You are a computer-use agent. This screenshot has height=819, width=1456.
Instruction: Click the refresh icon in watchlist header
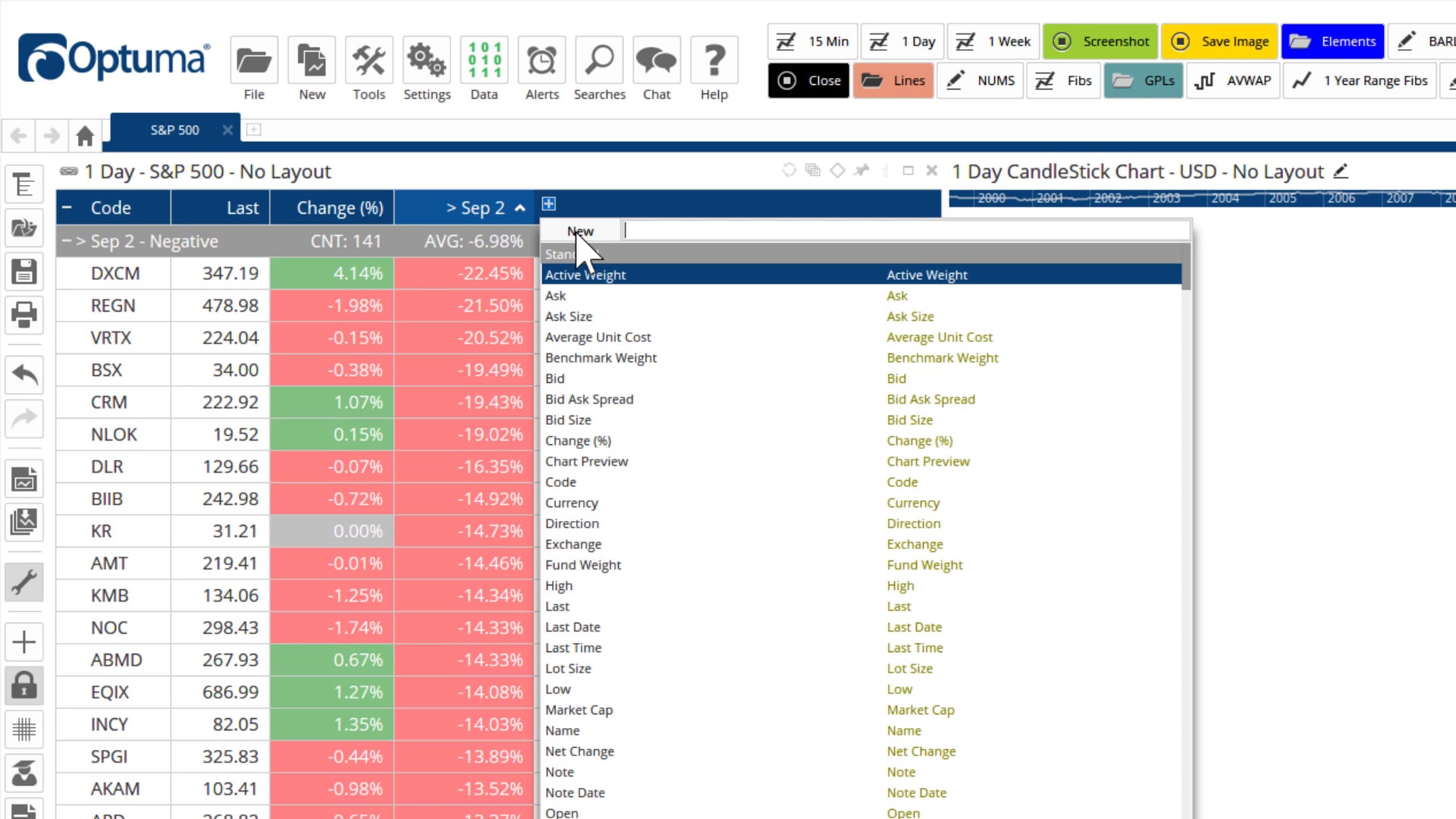coord(789,170)
